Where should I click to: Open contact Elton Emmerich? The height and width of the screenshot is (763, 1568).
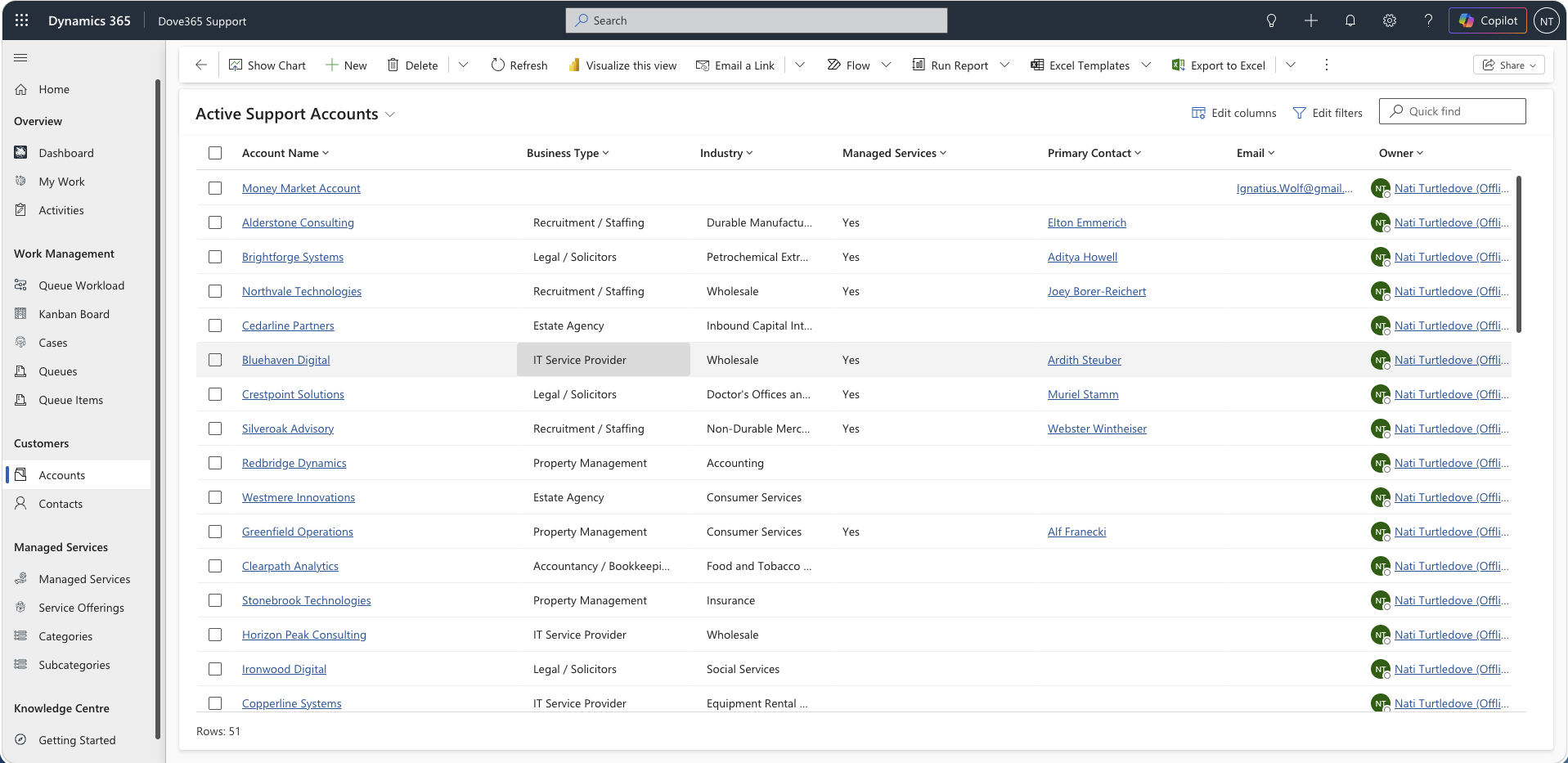(1086, 222)
